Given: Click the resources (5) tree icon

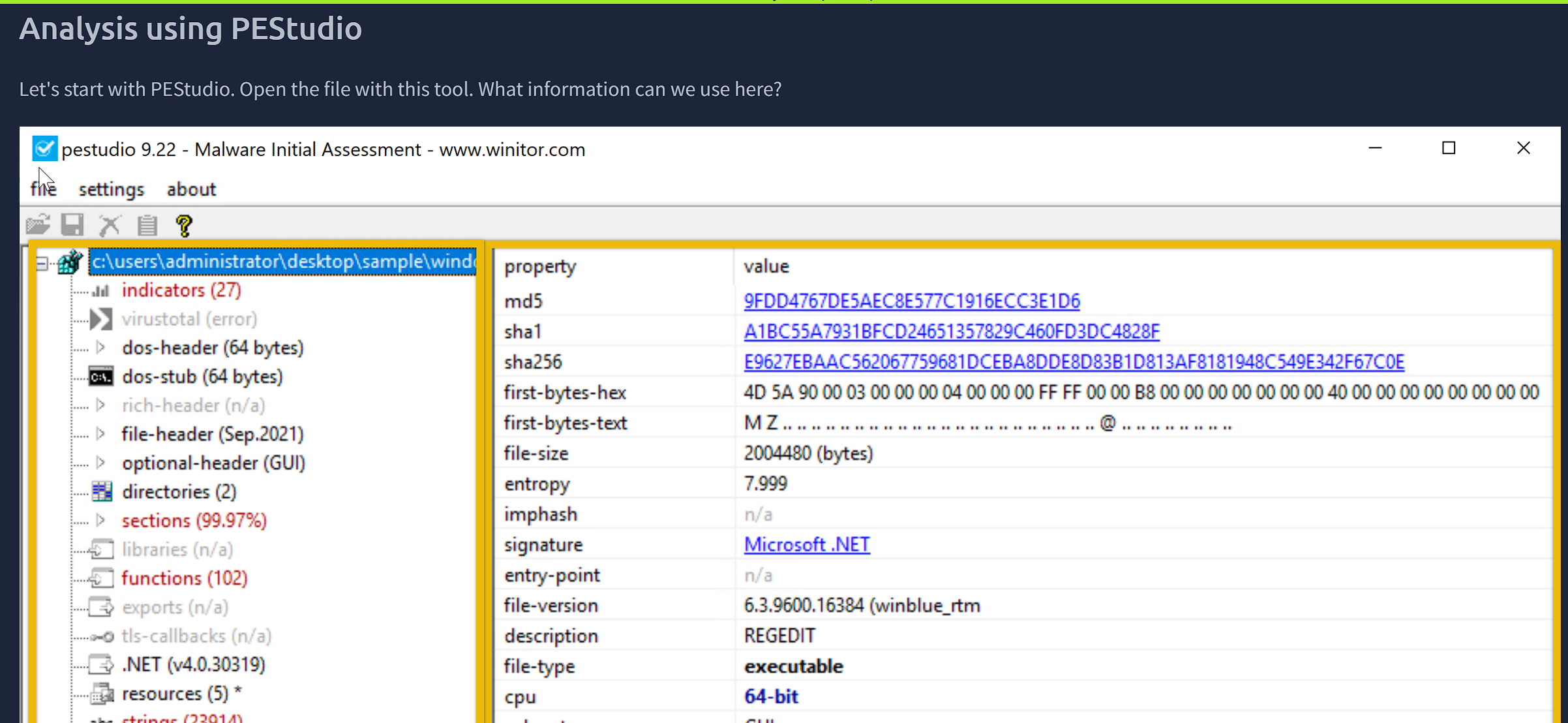Looking at the screenshot, I should (x=102, y=693).
